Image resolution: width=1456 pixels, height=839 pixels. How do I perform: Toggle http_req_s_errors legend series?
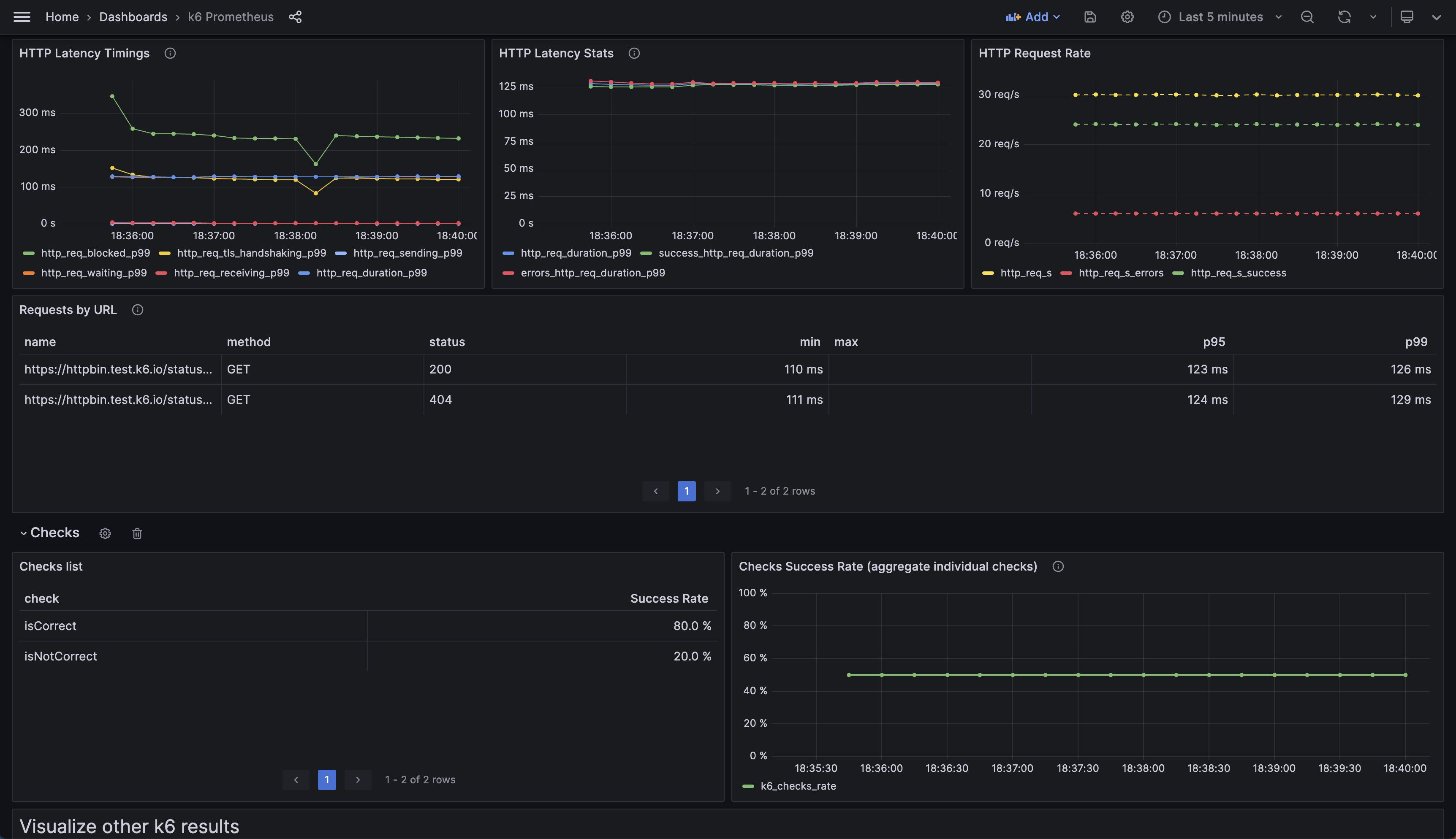[1121, 273]
